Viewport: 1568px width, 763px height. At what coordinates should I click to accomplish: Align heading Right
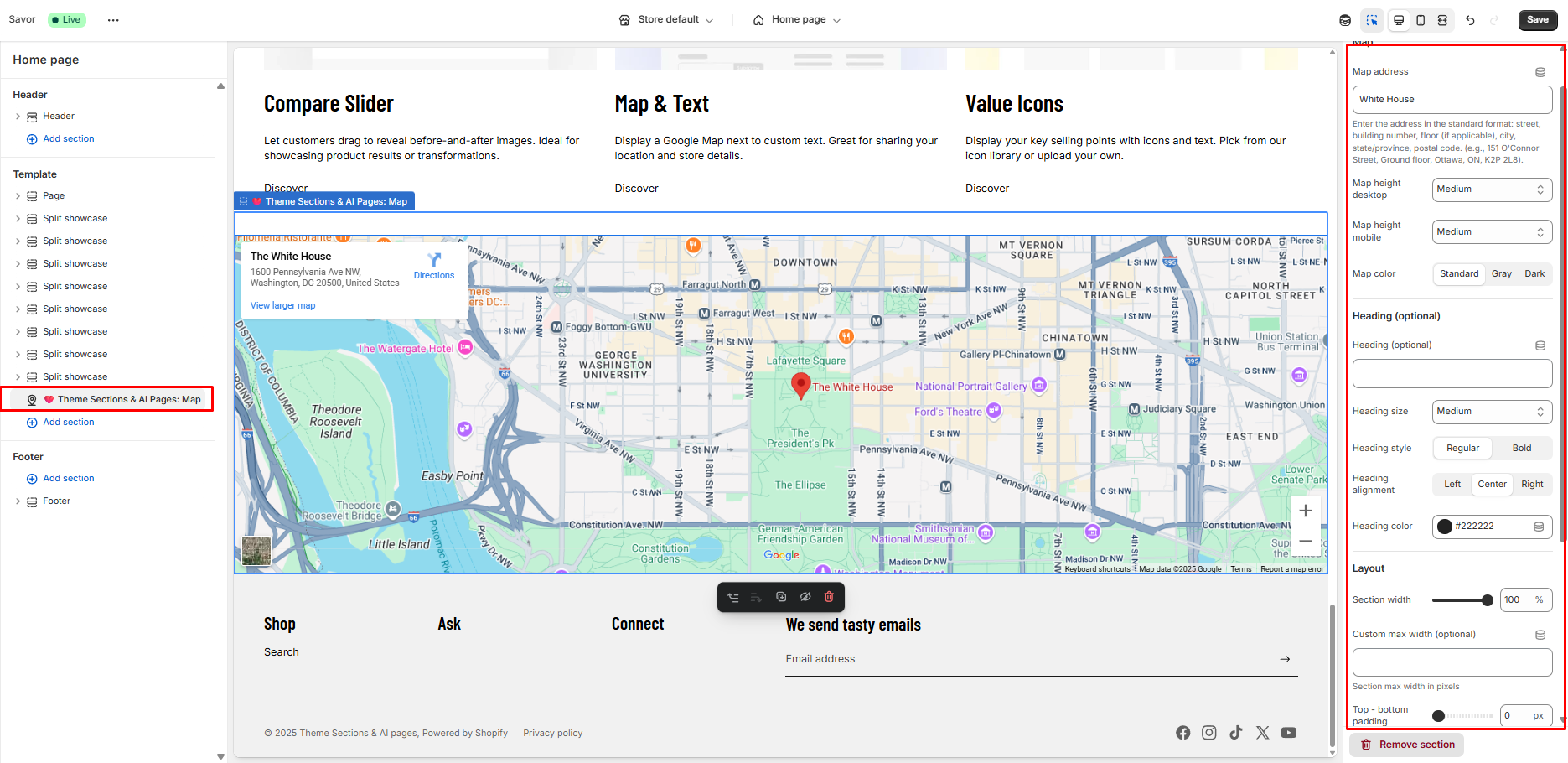1532,485
